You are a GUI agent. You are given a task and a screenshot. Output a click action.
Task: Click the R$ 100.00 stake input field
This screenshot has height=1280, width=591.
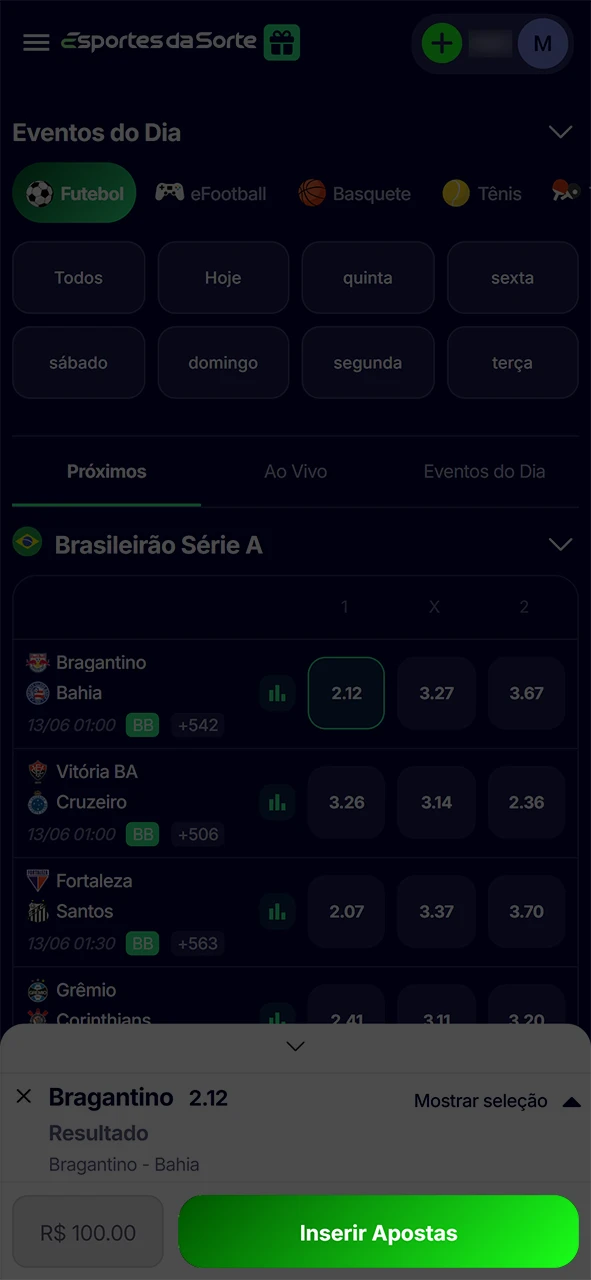point(87,1231)
